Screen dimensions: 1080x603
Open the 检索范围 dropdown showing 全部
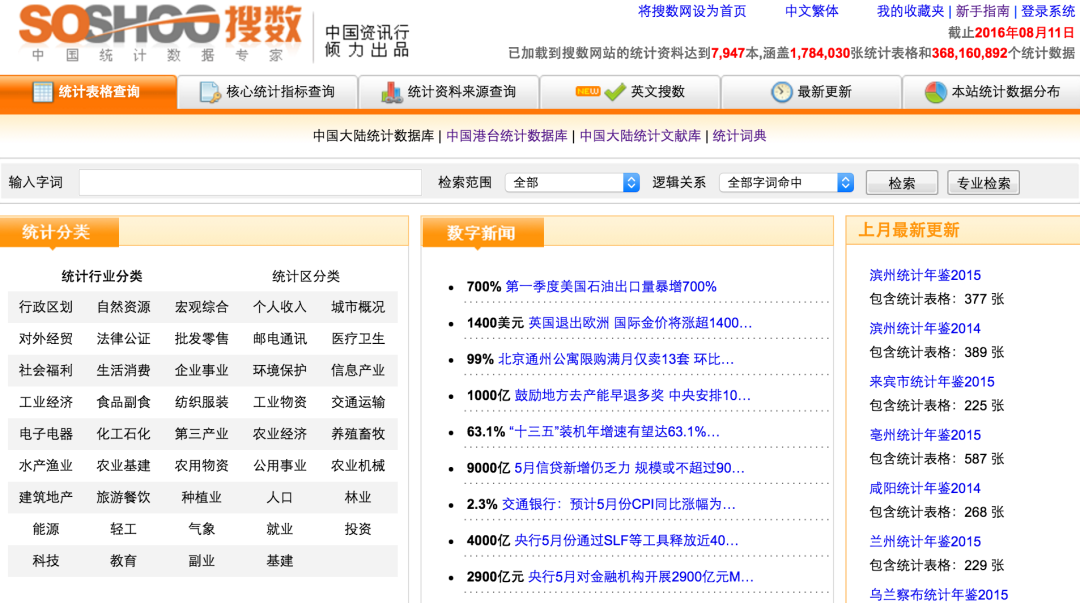click(x=572, y=183)
